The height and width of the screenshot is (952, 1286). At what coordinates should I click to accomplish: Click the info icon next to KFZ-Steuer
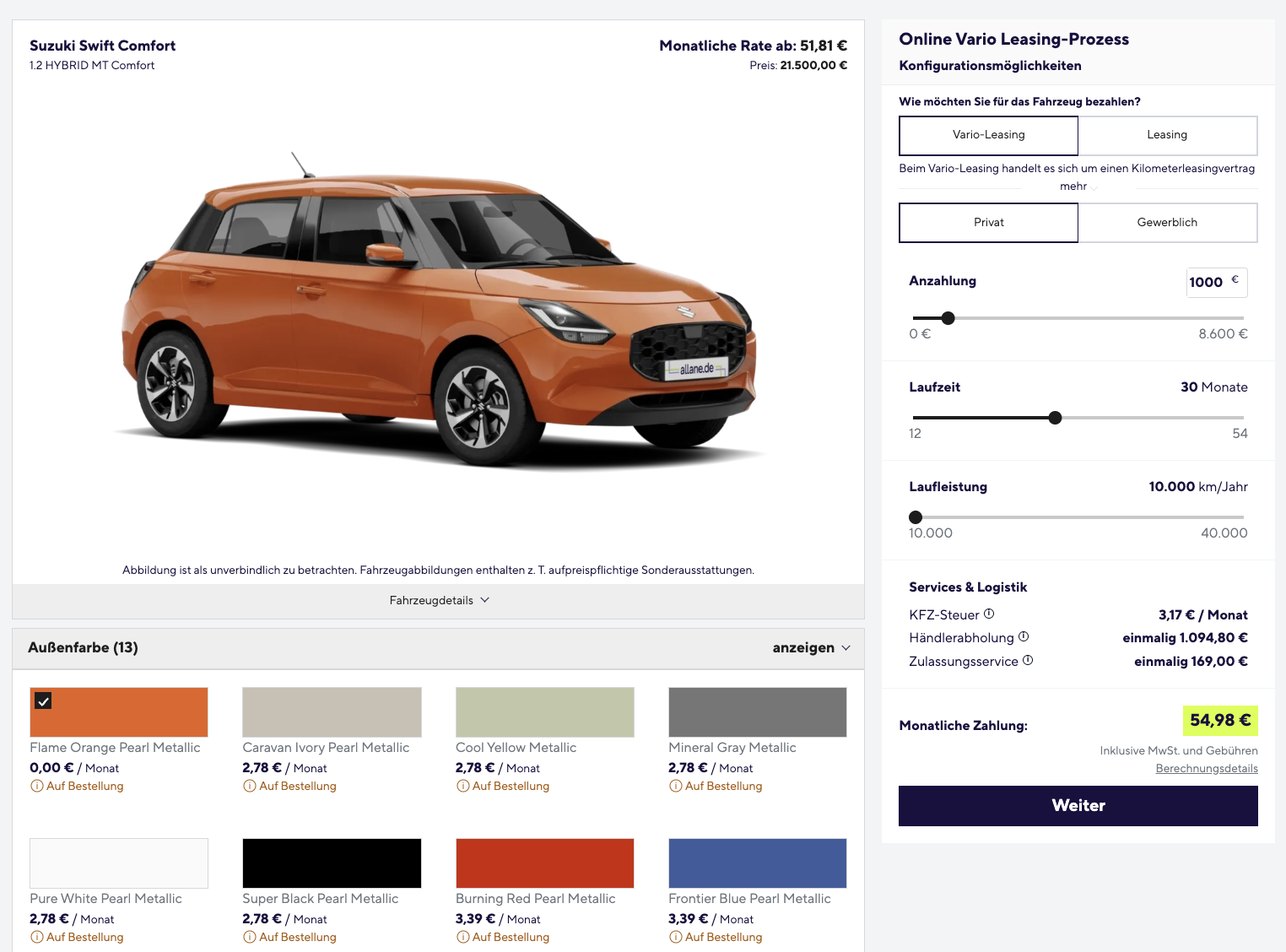click(989, 614)
